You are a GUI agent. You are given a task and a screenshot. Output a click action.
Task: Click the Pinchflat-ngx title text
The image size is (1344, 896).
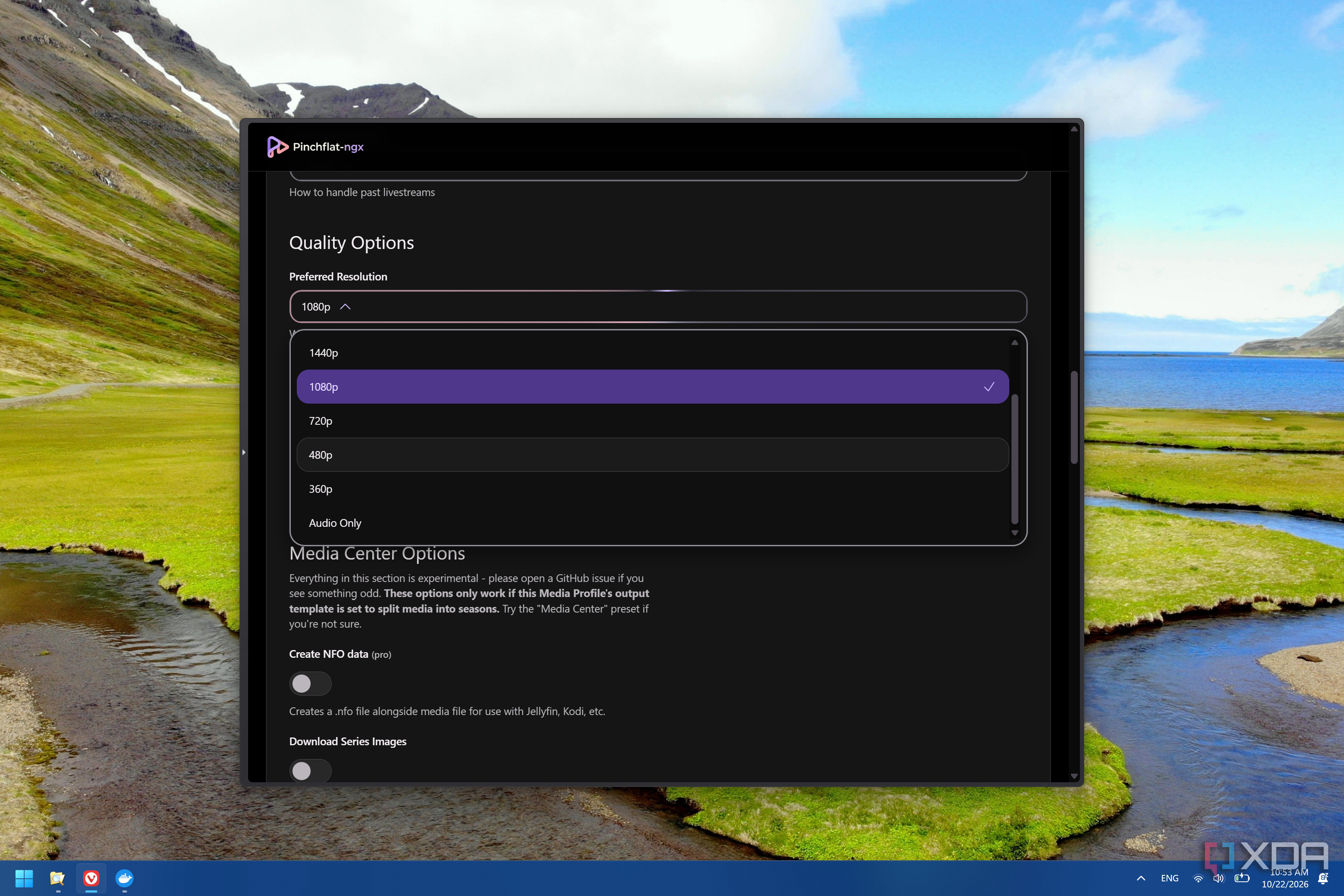(328, 147)
